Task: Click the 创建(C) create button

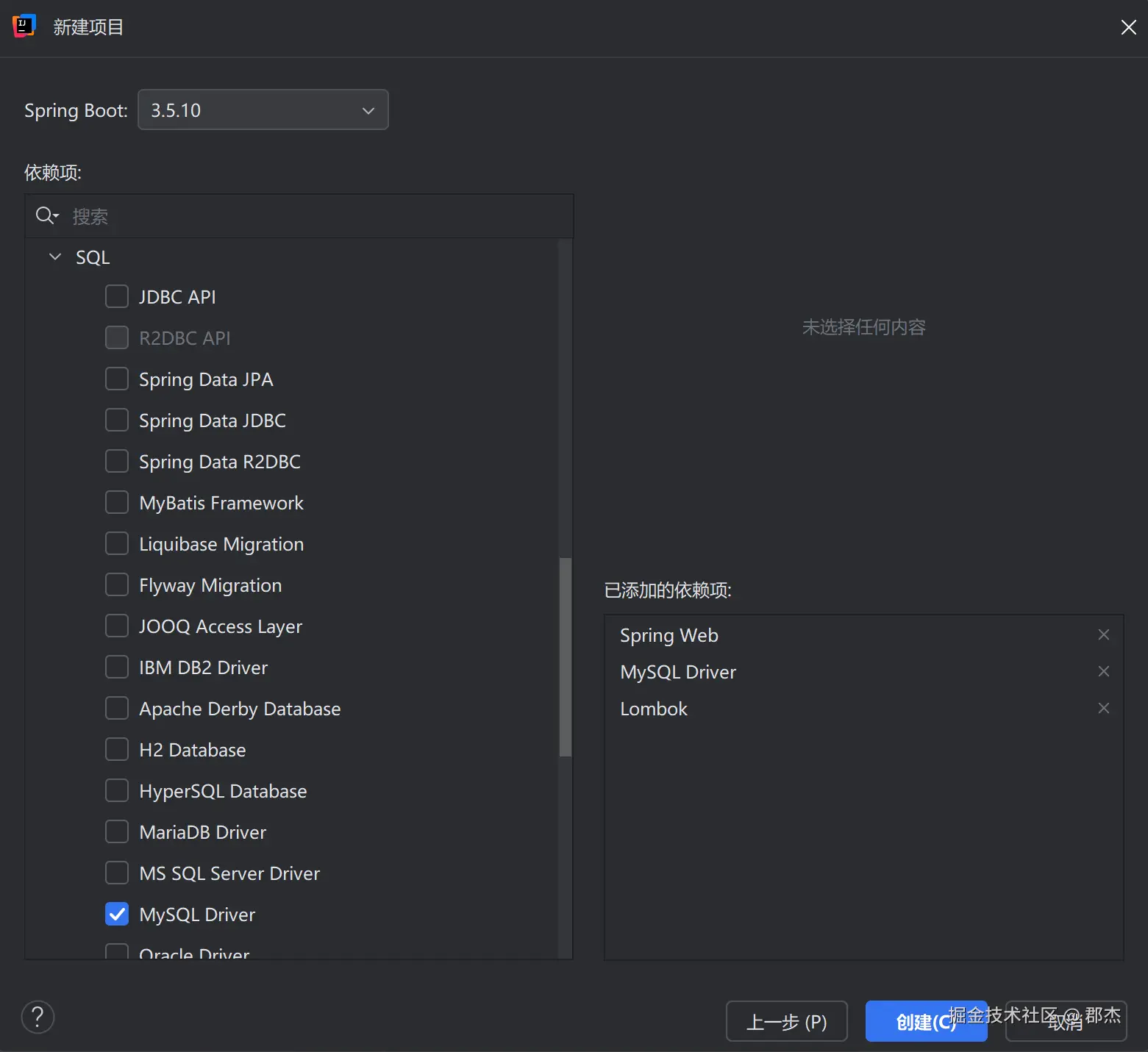Action: (926, 1021)
